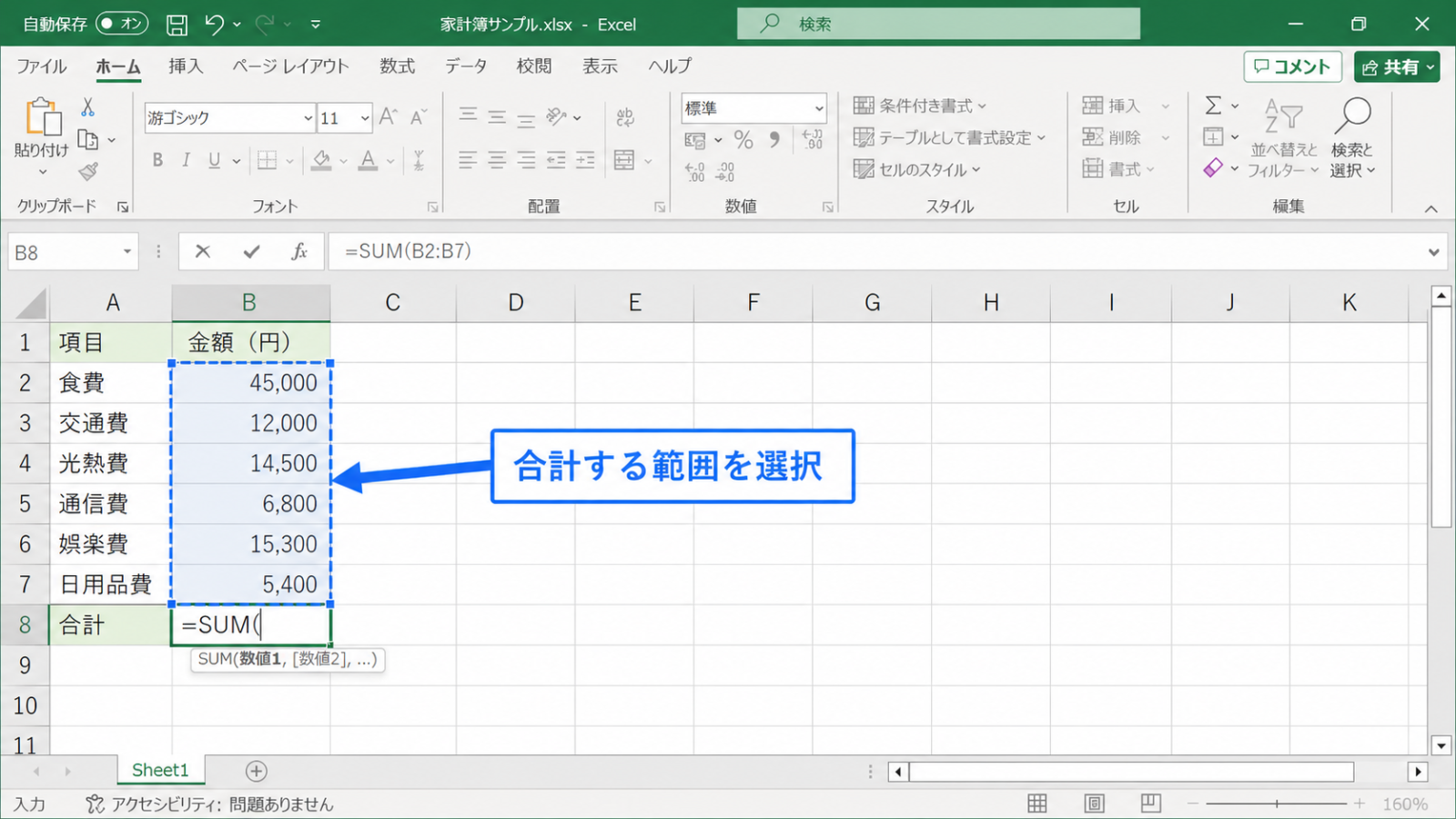1456x819 pixels.
Task: Click the 共有 share button
Action: click(x=1397, y=66)
